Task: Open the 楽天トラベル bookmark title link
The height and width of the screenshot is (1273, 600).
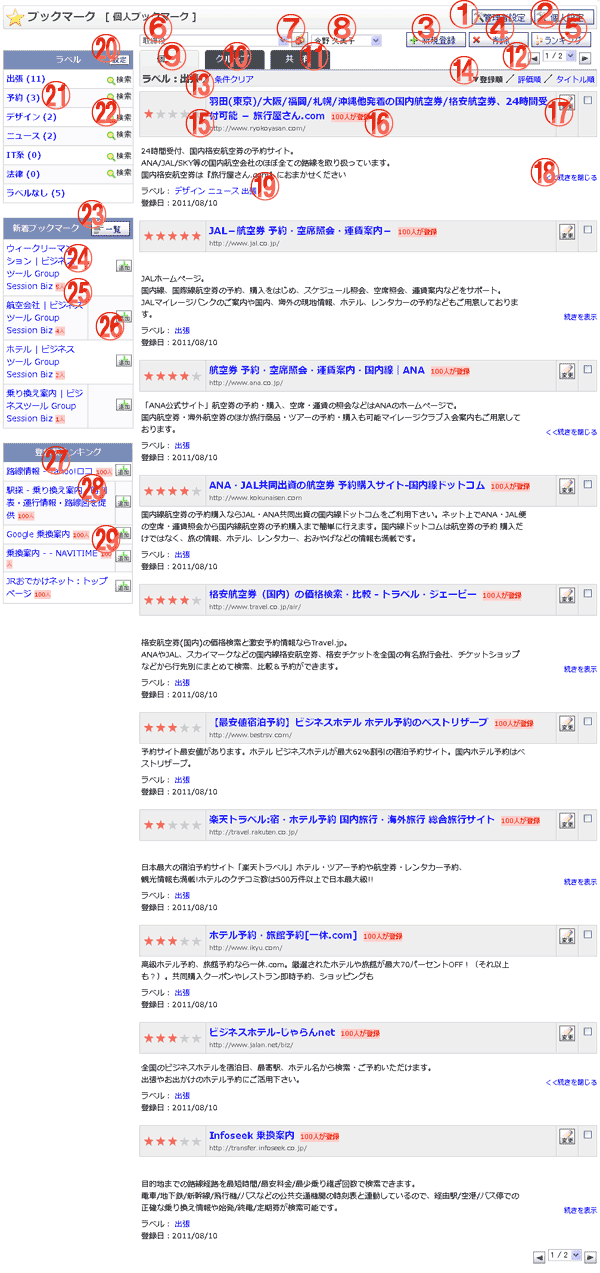Action: point(351,820)
